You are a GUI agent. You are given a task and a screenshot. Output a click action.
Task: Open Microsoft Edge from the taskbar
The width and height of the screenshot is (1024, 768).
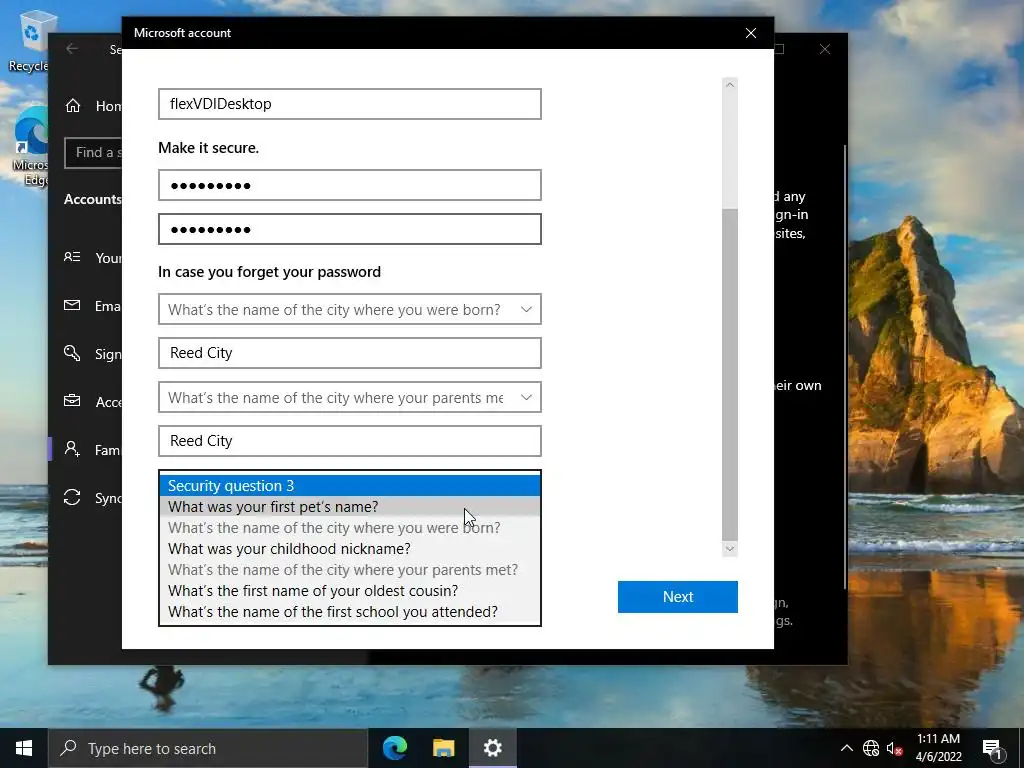tap(395, 748)
